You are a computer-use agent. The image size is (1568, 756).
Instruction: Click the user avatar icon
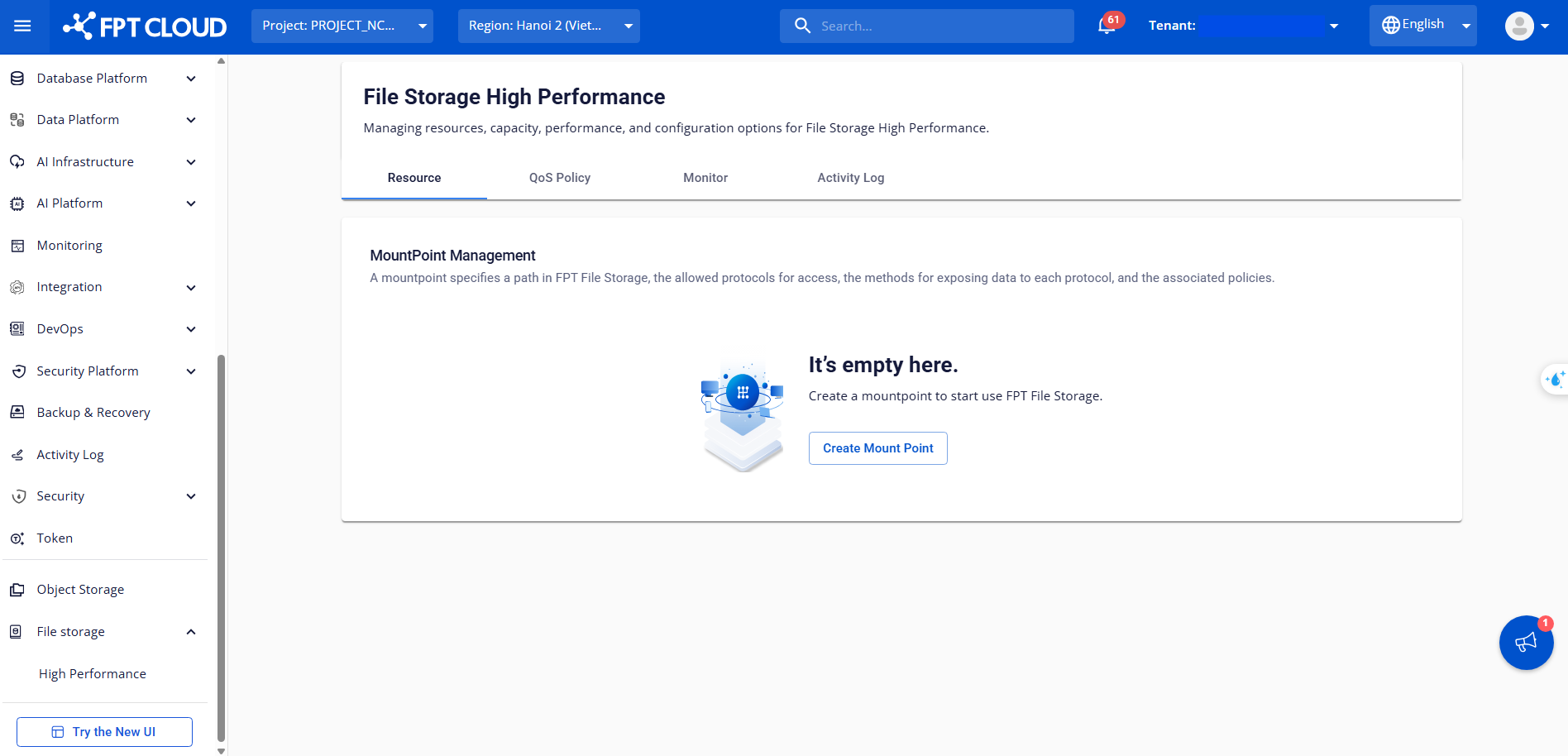pyautogui.click(x=1519, y=26)
